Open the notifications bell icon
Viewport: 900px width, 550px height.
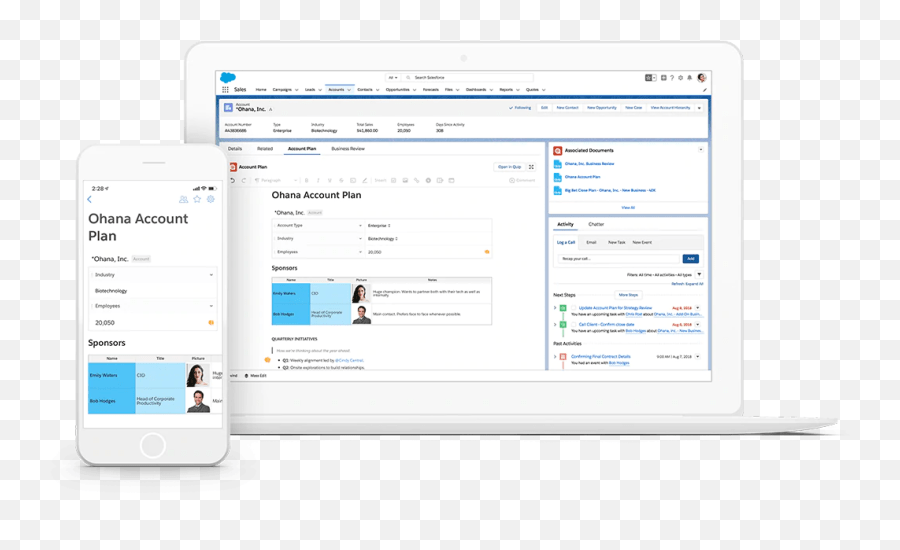click(x=689, y=78)
